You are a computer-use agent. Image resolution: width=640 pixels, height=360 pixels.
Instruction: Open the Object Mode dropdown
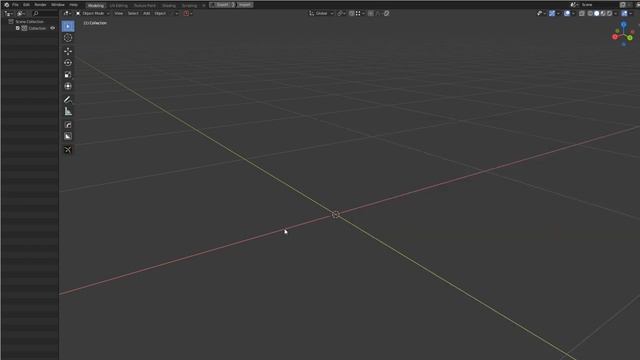coord(93,13)
